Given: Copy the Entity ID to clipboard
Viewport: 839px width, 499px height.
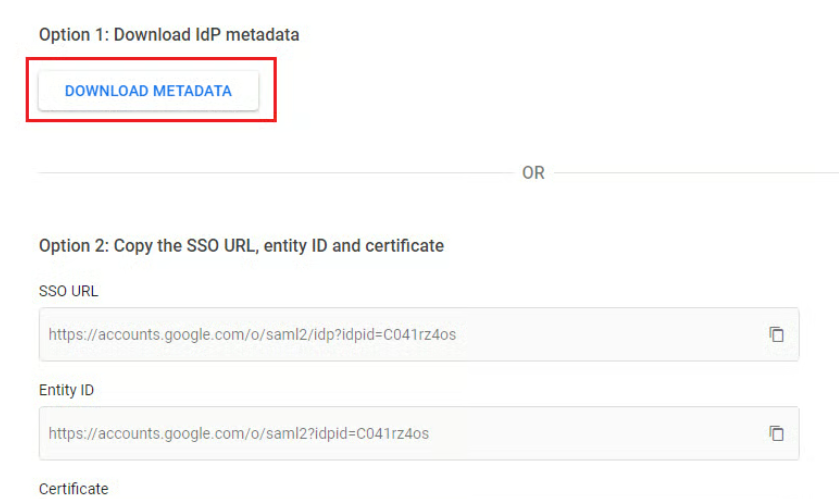Looking at the screenshot, I should (x=776, y=433).
